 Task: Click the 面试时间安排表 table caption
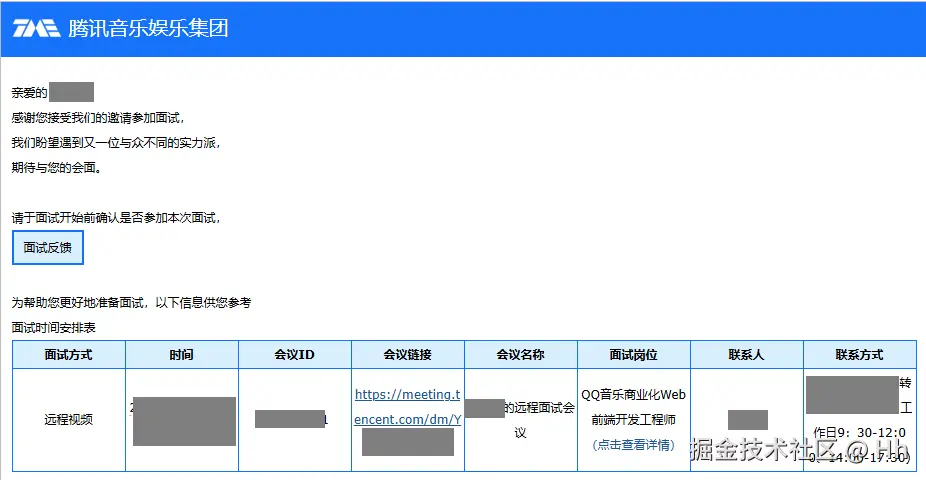click(53, 328)
